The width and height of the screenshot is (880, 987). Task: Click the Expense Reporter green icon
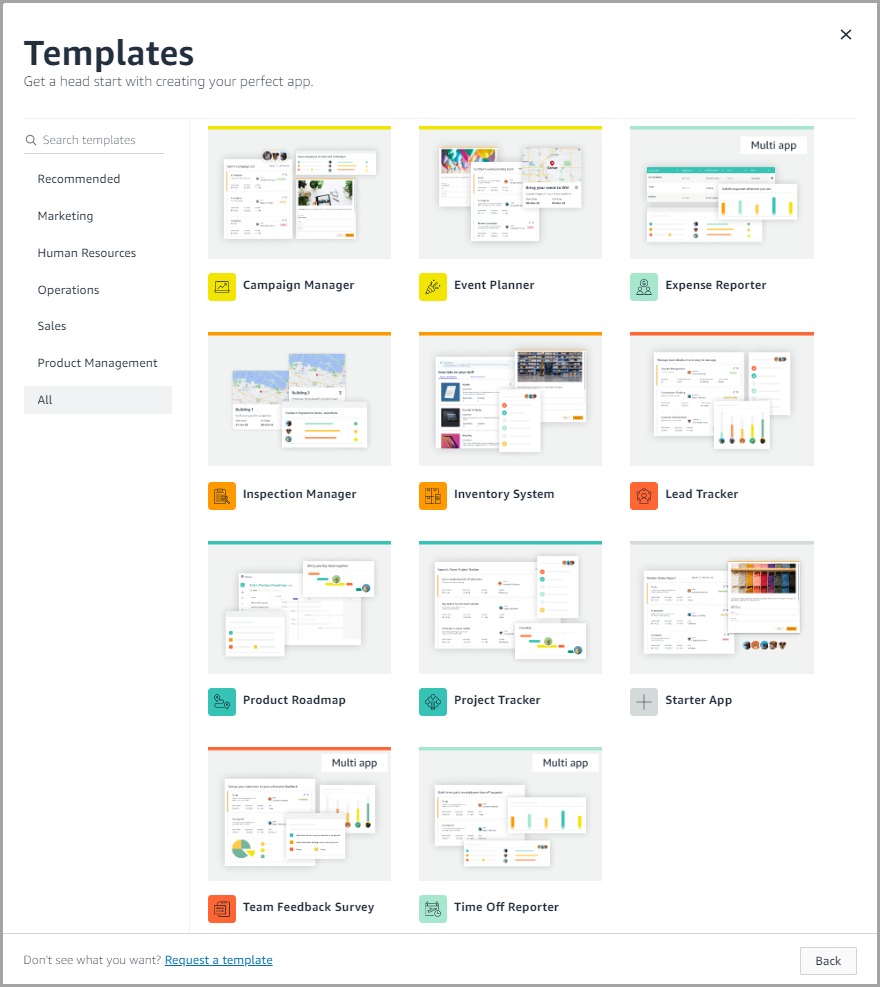644,287
